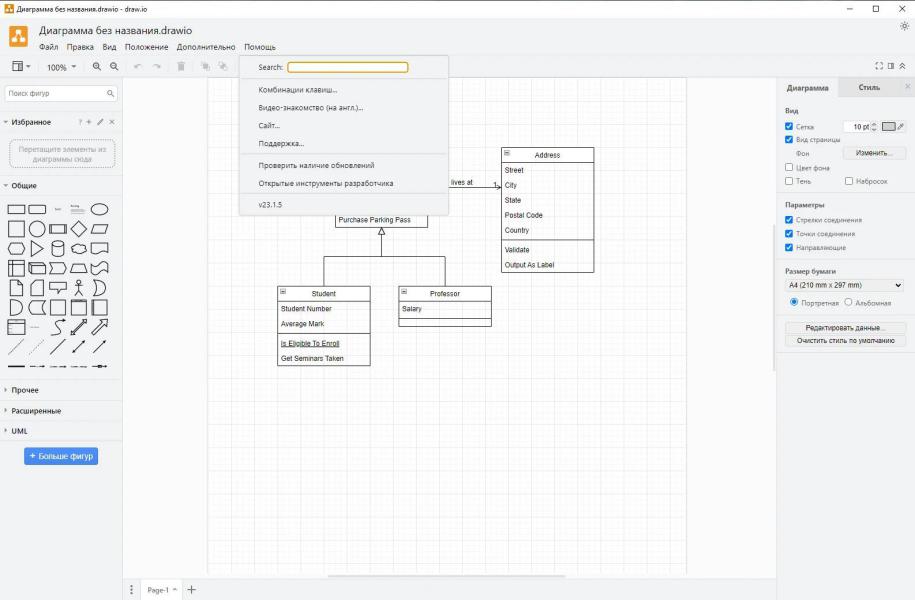Toggle the Направляющие checkbox
This screenshot has height=600, width=915.
(789, 247)
